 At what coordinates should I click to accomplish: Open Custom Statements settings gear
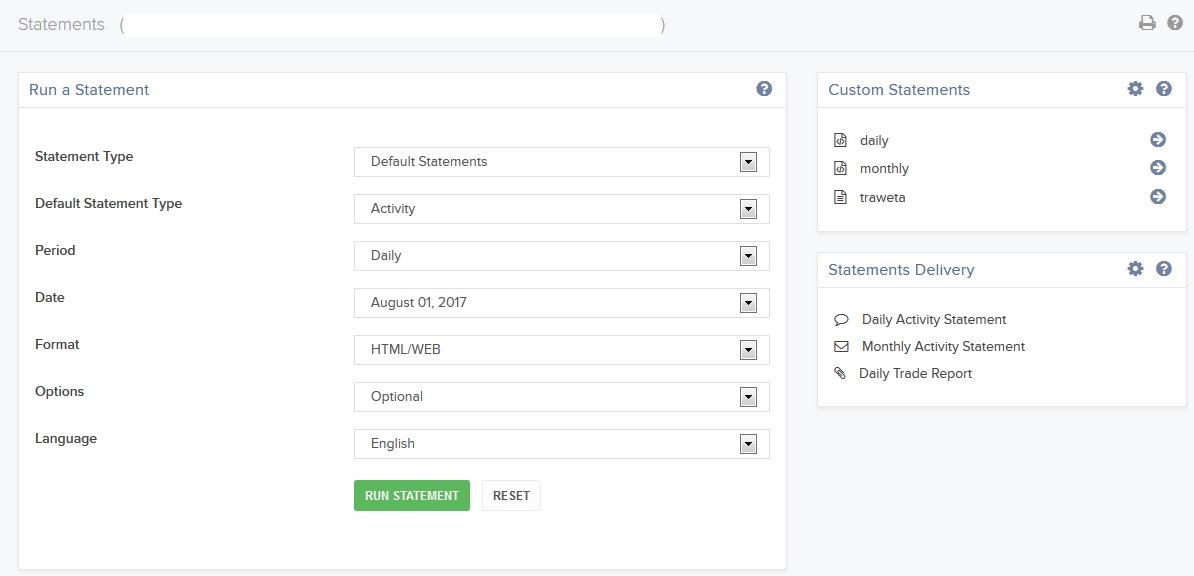tap(1135, 89)
